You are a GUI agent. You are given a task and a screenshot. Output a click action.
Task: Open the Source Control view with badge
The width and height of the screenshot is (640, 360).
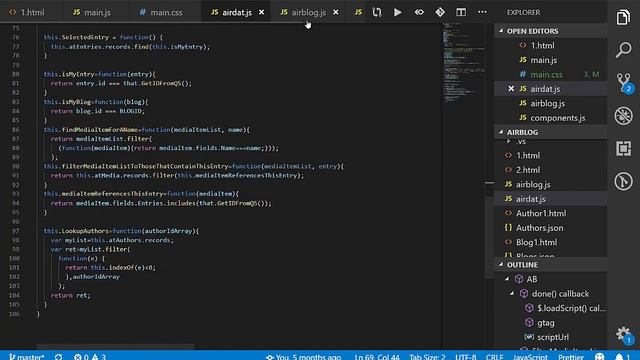coord(624,83)
